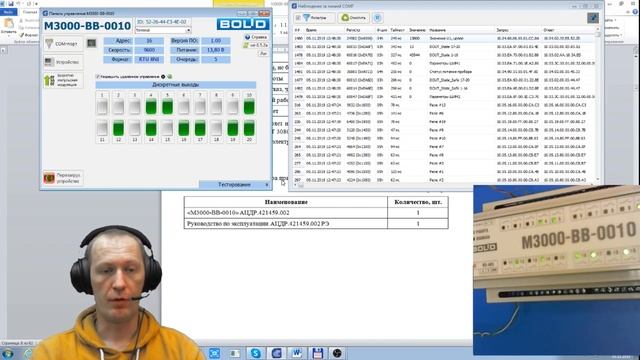This screenshot has height=360, width=640.
Task: Toggle discrete output 5
Action: pyautogui.click(x=167, y=106)
